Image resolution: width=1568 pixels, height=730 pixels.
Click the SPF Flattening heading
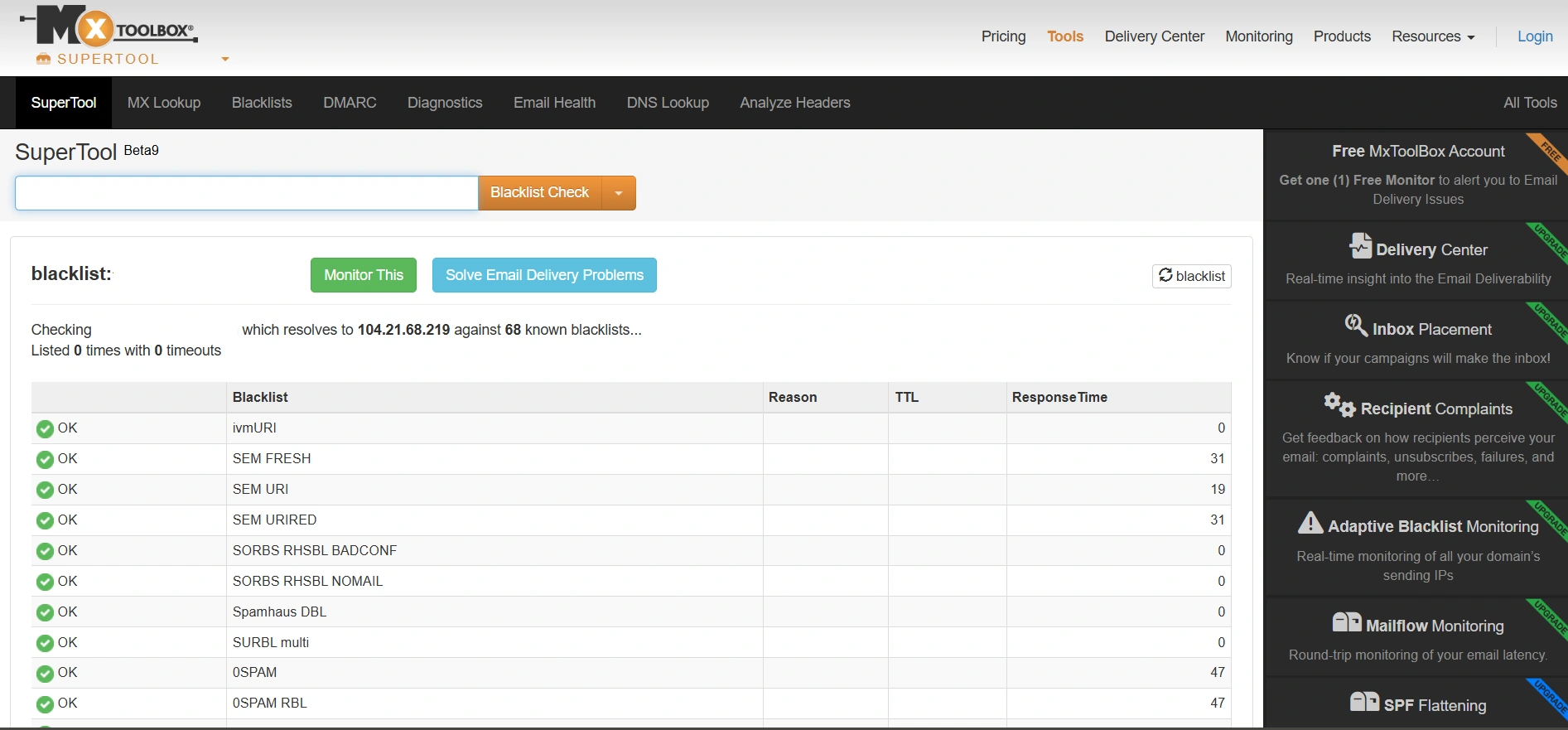[x=1435, y=706]
